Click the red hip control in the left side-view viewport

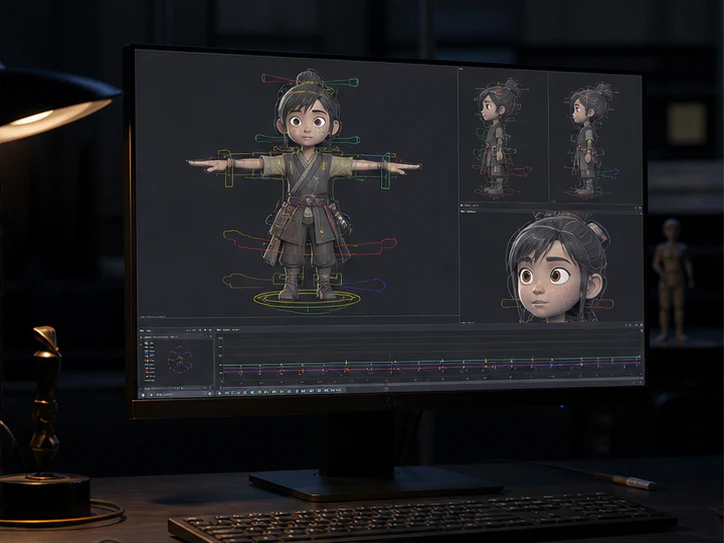[x=521, y=172]
